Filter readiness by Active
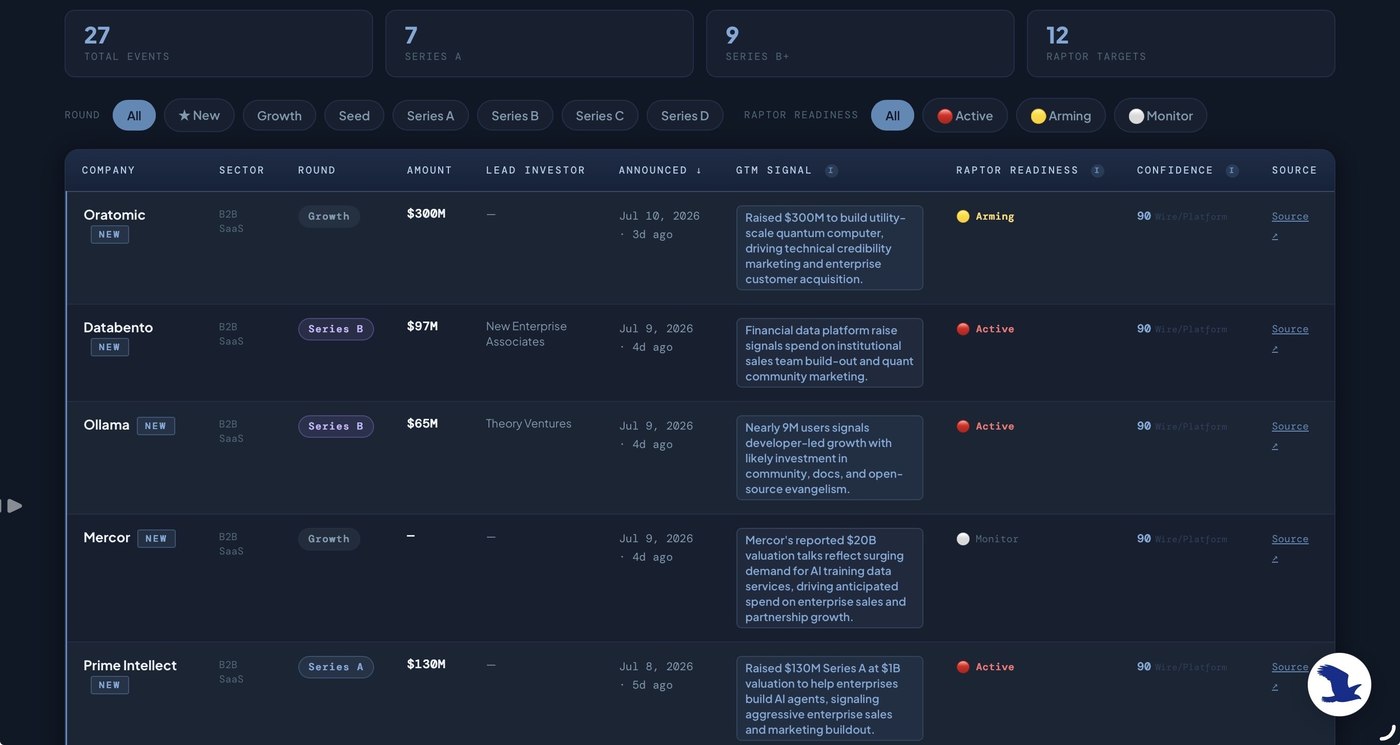Viewport: 1400px width, 745px height. point(965,115)
